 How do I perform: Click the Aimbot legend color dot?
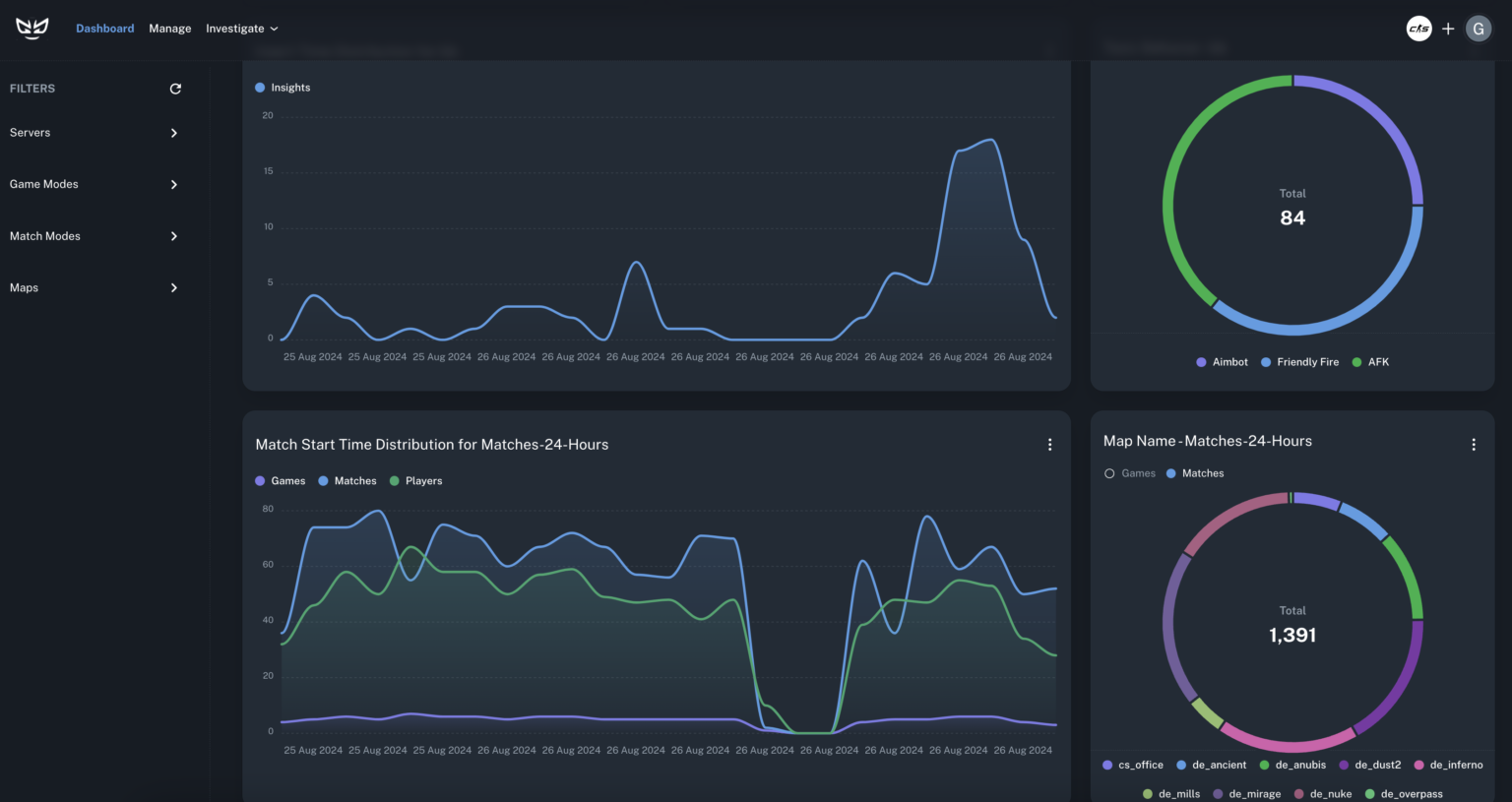(1201, 362)
